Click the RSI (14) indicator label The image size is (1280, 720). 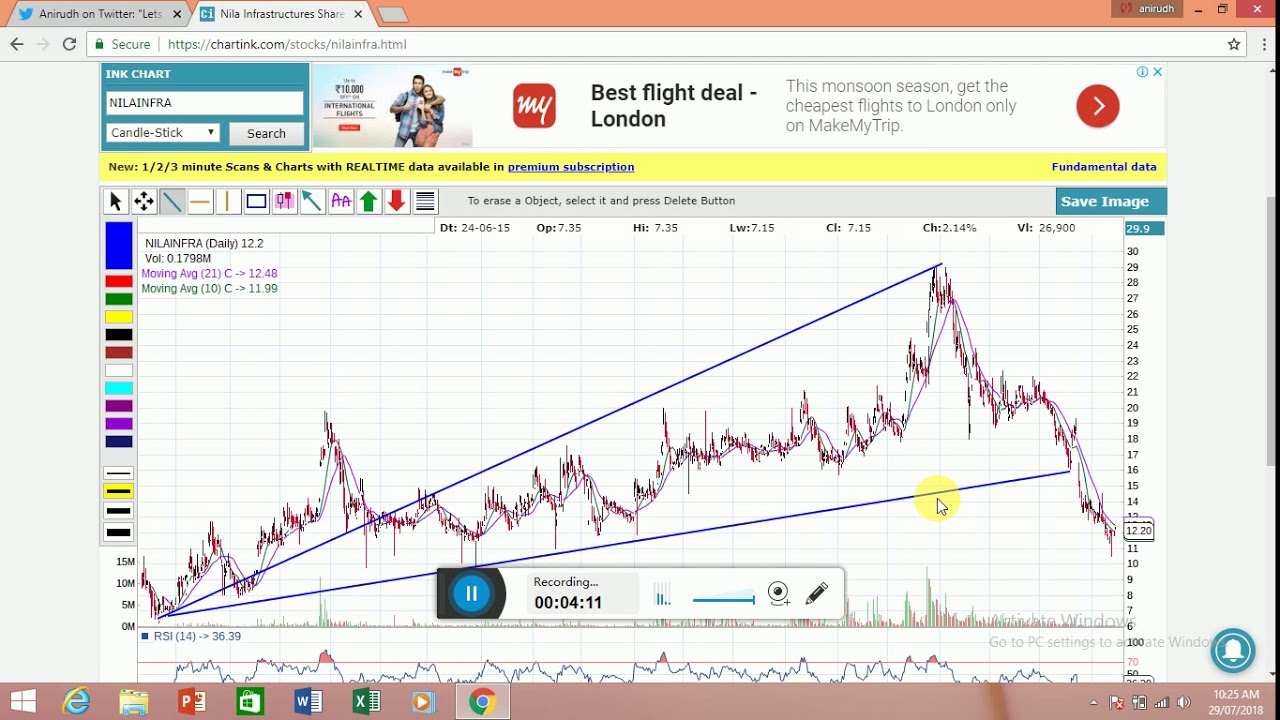point(197,636)
